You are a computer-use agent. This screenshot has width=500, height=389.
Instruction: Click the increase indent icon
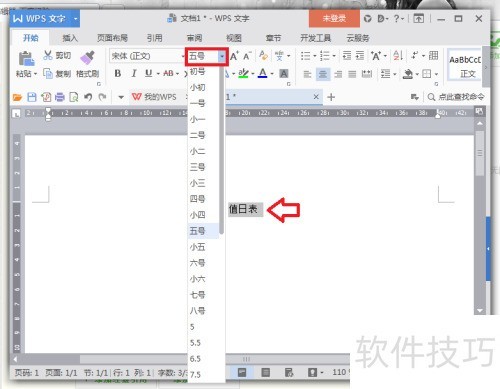360,56
